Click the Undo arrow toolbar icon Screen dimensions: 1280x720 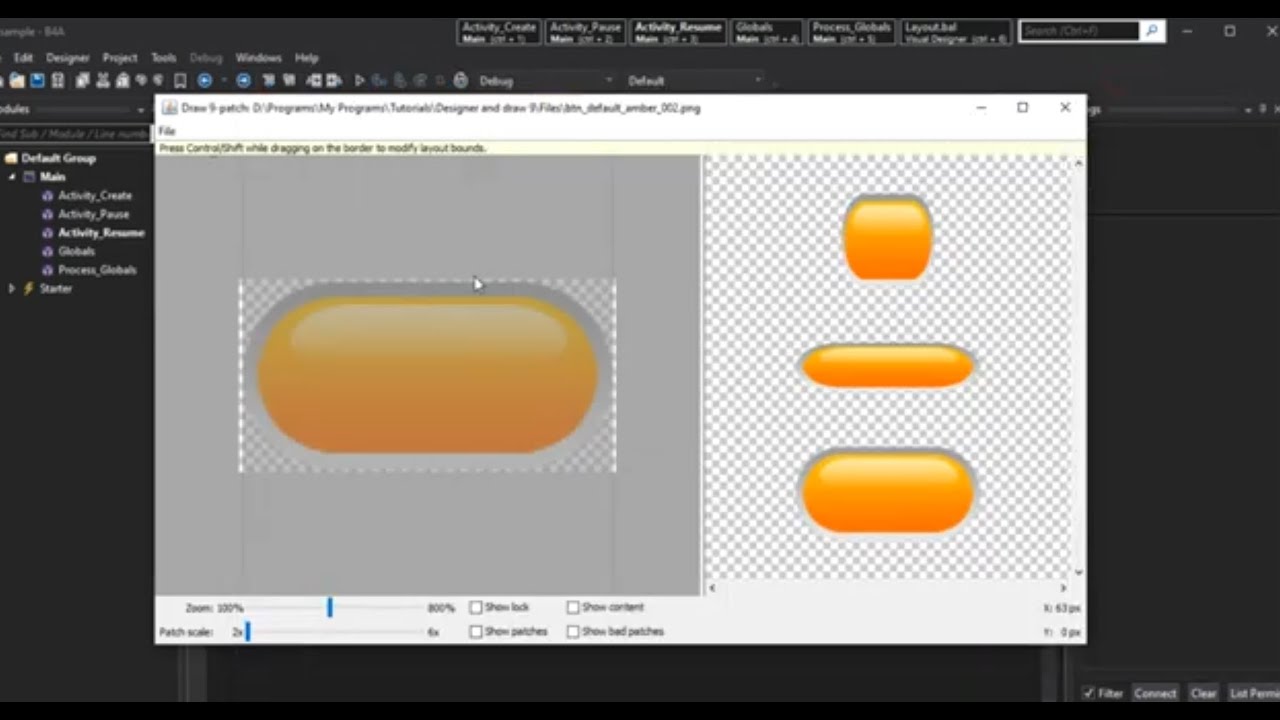point(141,80)
